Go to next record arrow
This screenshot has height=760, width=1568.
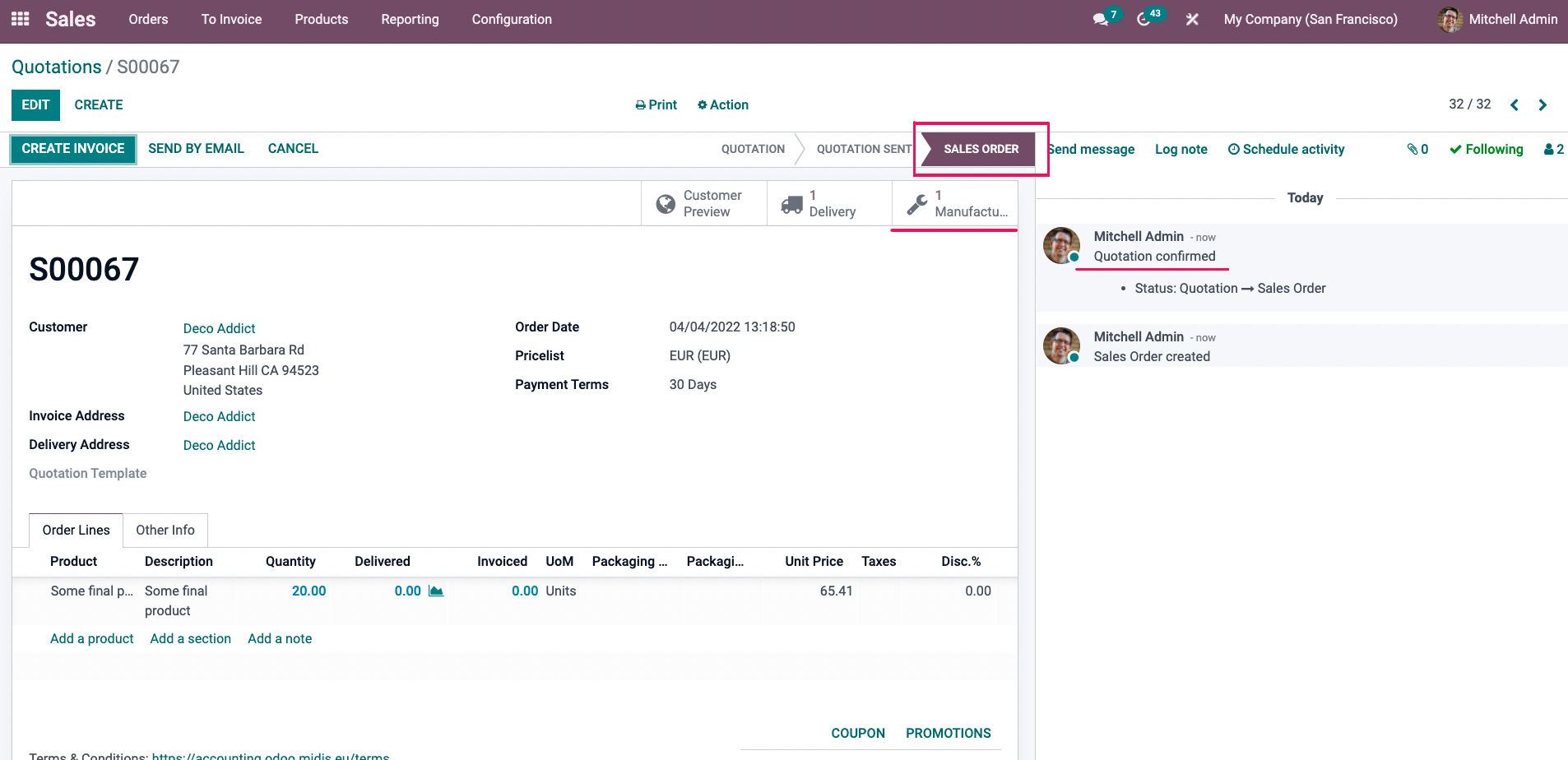click(x=1542, y=104)
